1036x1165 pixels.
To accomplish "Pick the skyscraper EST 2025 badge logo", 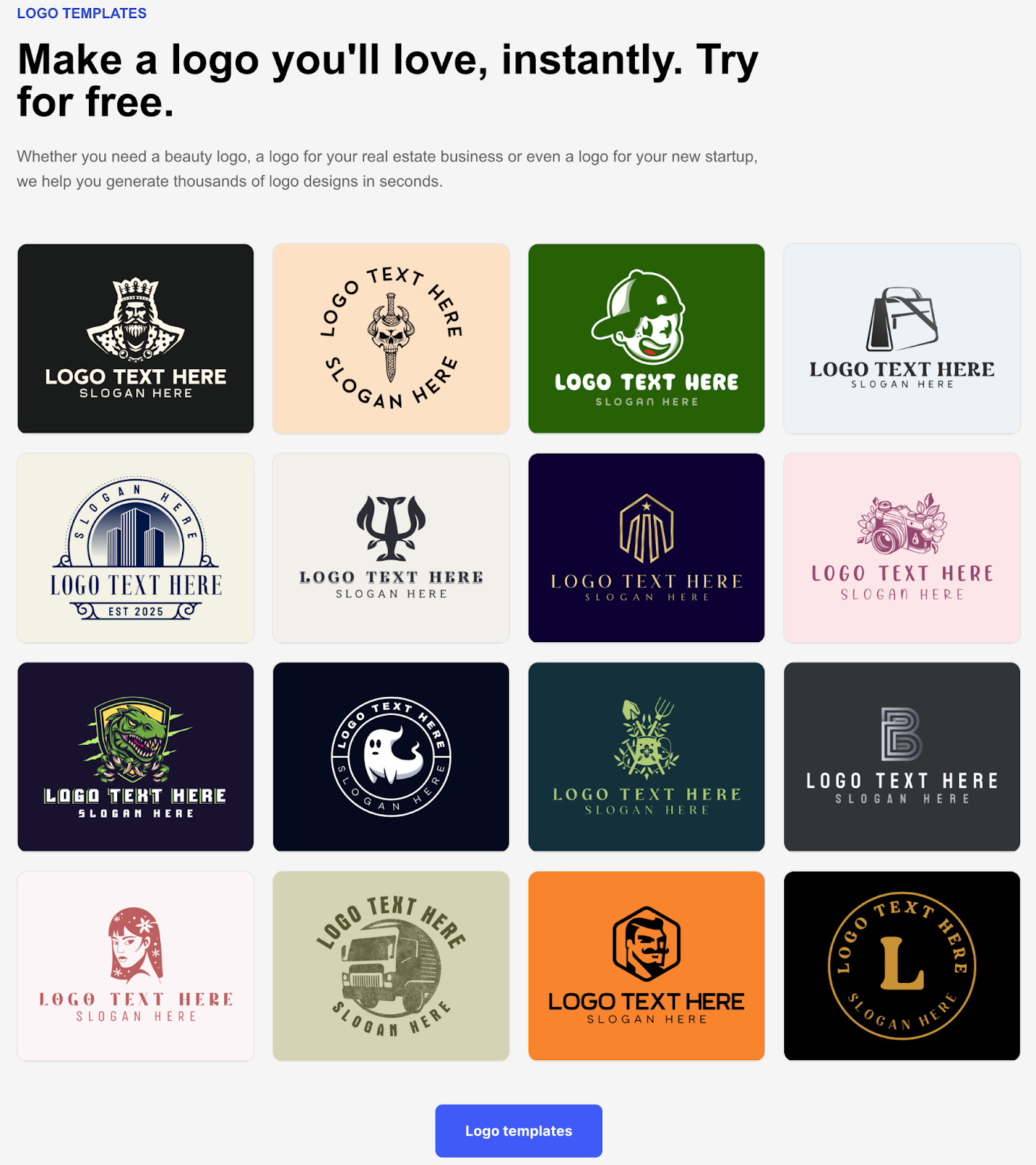I will (x=135, y=548).
